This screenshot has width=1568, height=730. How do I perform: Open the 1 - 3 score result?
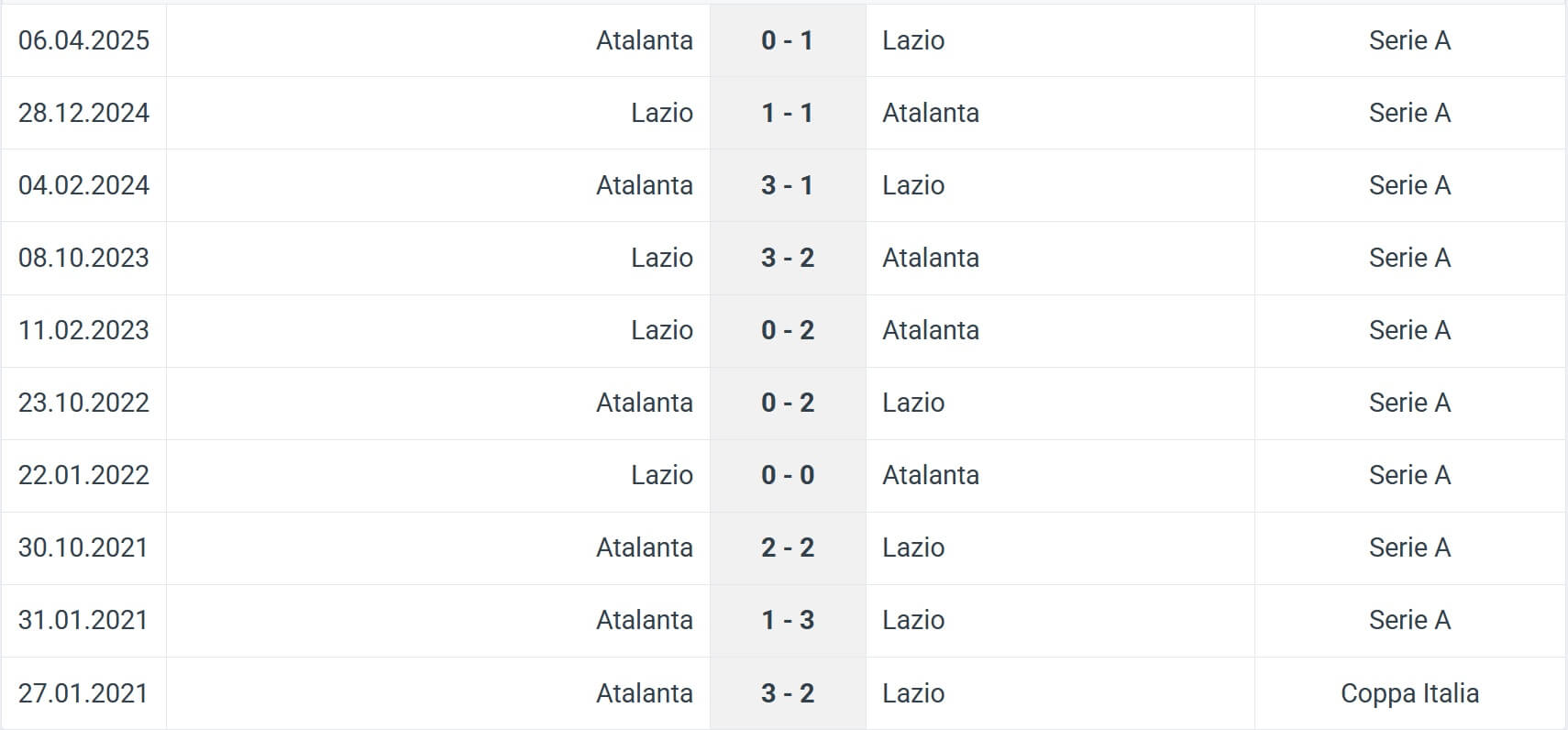787,620
